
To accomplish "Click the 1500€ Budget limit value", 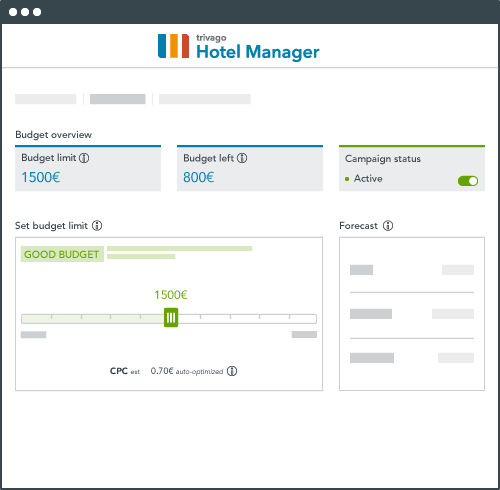I will [41, 177].
